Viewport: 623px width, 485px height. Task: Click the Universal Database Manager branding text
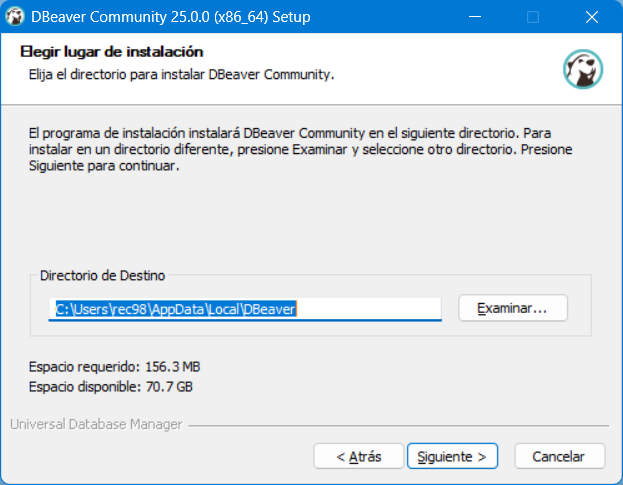pyautogui.click(x=96, y=424)
